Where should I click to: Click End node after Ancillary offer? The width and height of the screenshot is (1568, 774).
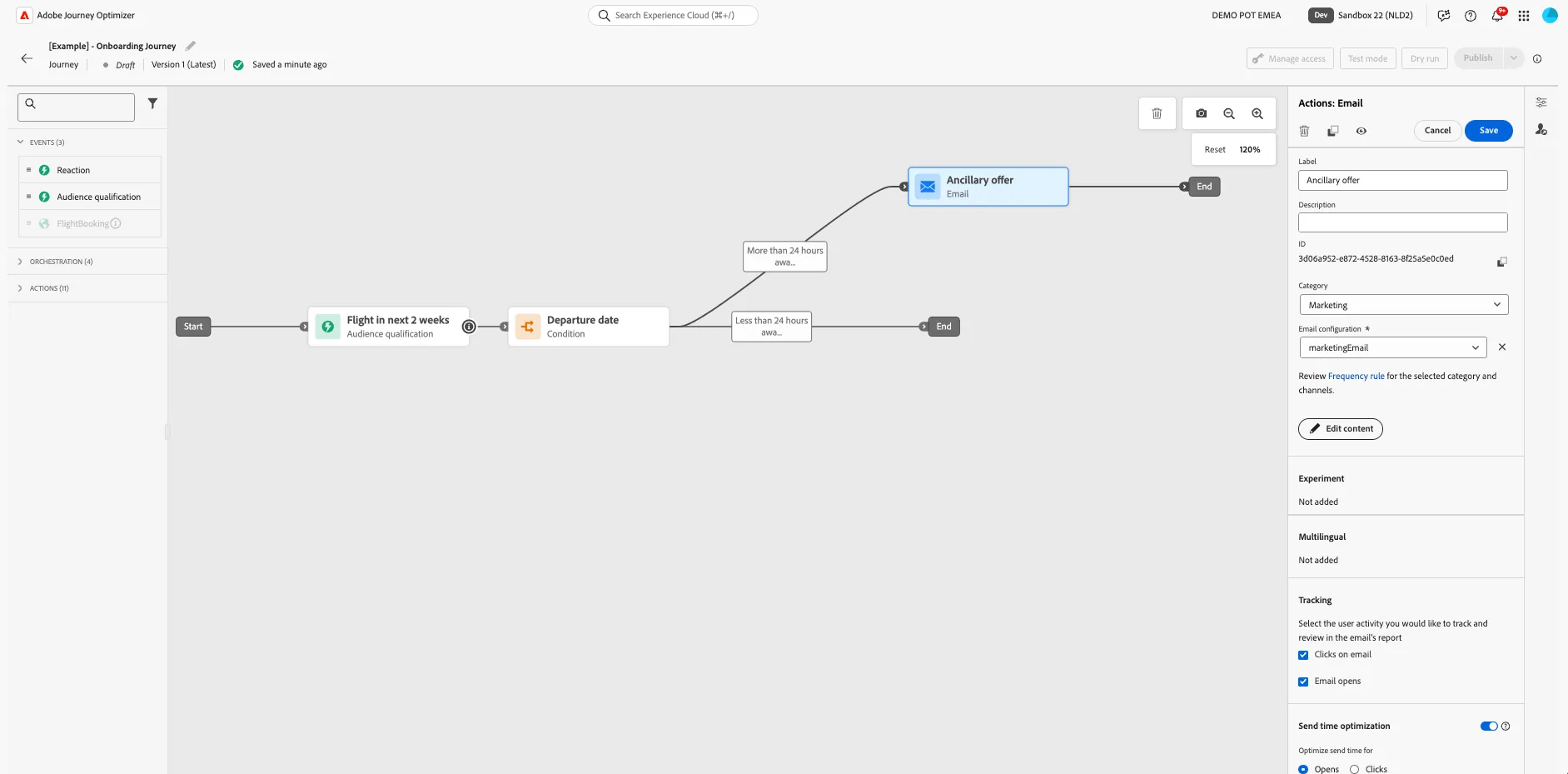click(x=1204, y=187)
